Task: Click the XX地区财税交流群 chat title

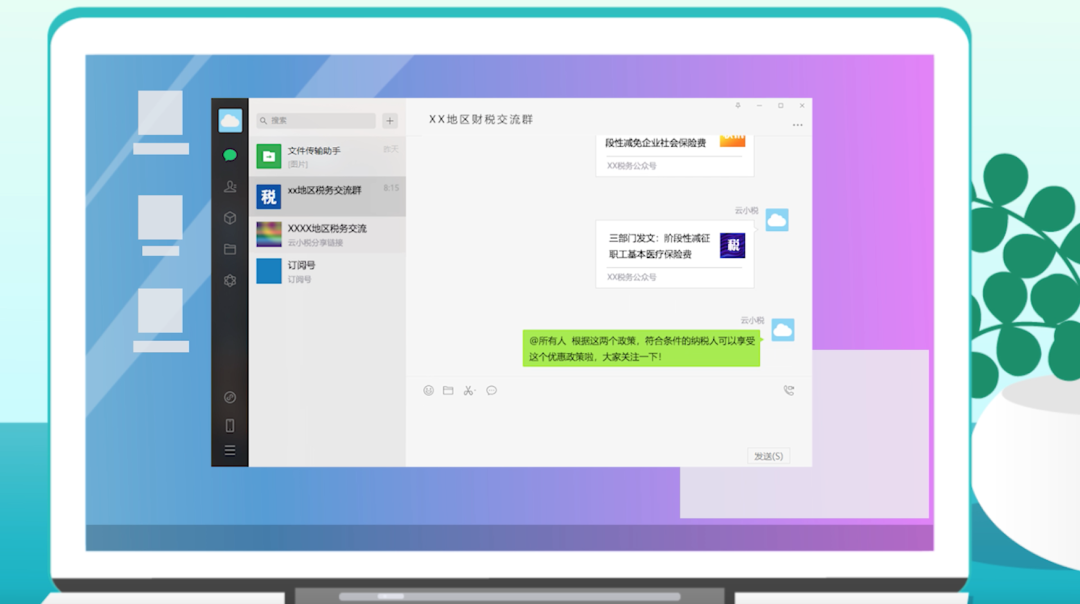Action: [481, 120]
